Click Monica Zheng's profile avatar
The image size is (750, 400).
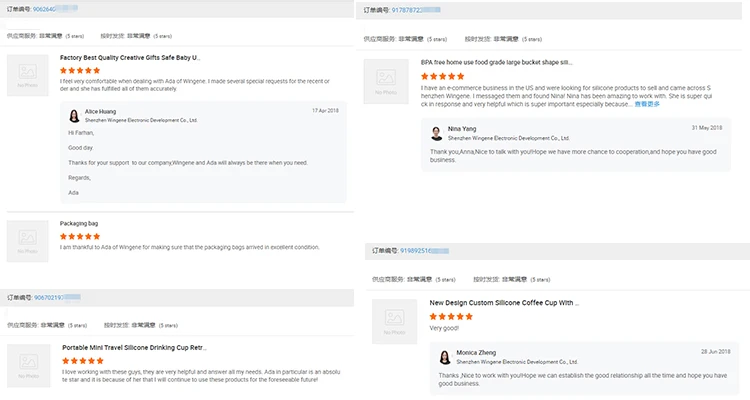(x=444, y=357)
